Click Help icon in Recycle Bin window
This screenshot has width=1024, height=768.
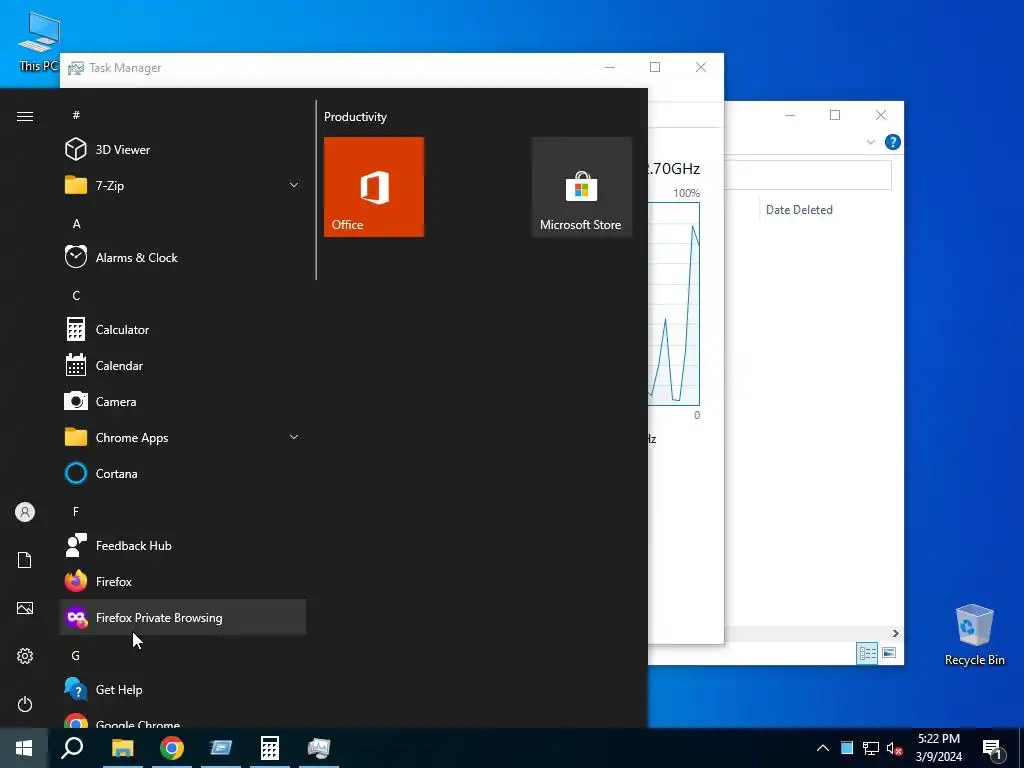(892, 142)
